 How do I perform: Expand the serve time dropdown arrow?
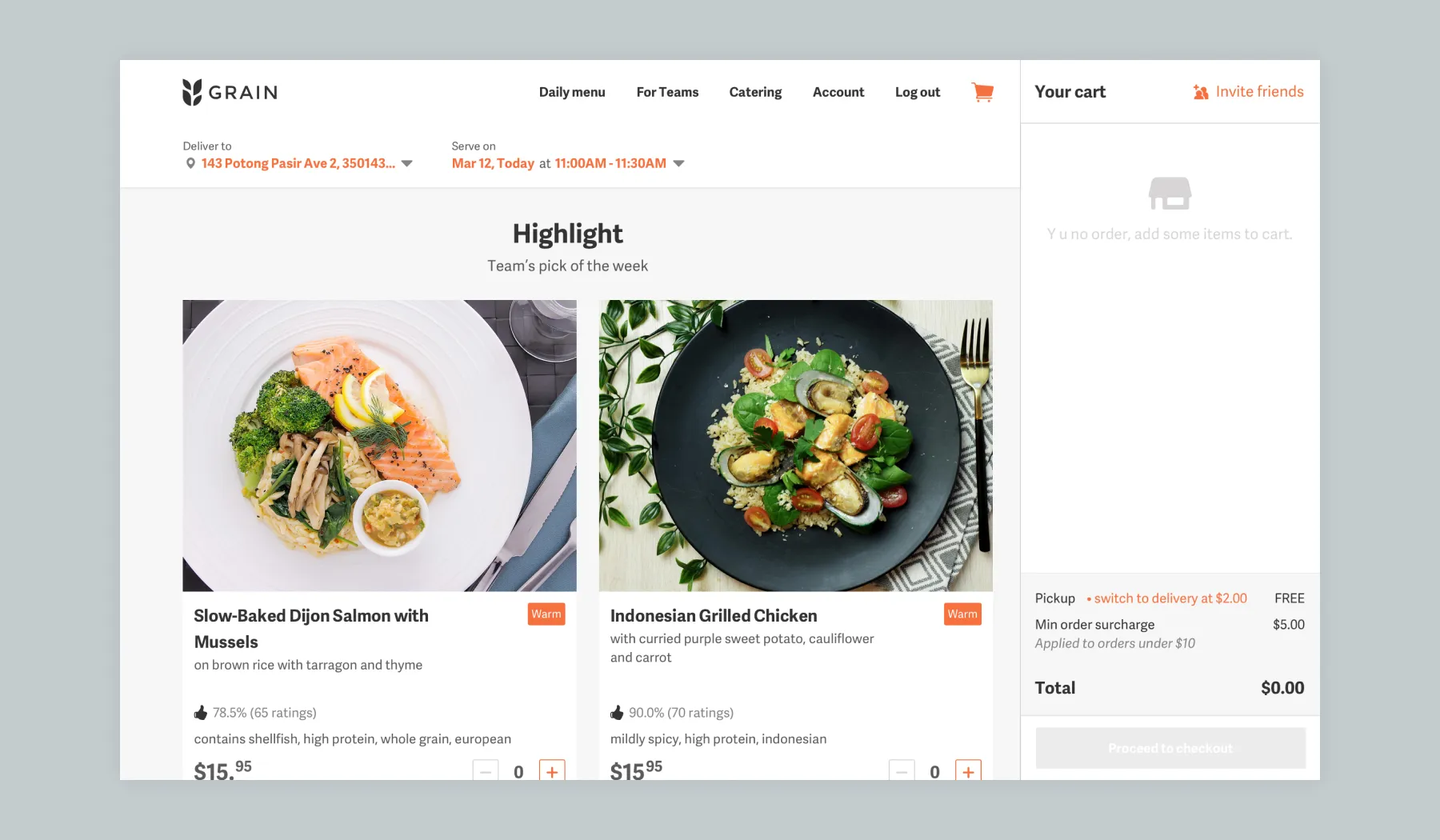click(678, 163)
